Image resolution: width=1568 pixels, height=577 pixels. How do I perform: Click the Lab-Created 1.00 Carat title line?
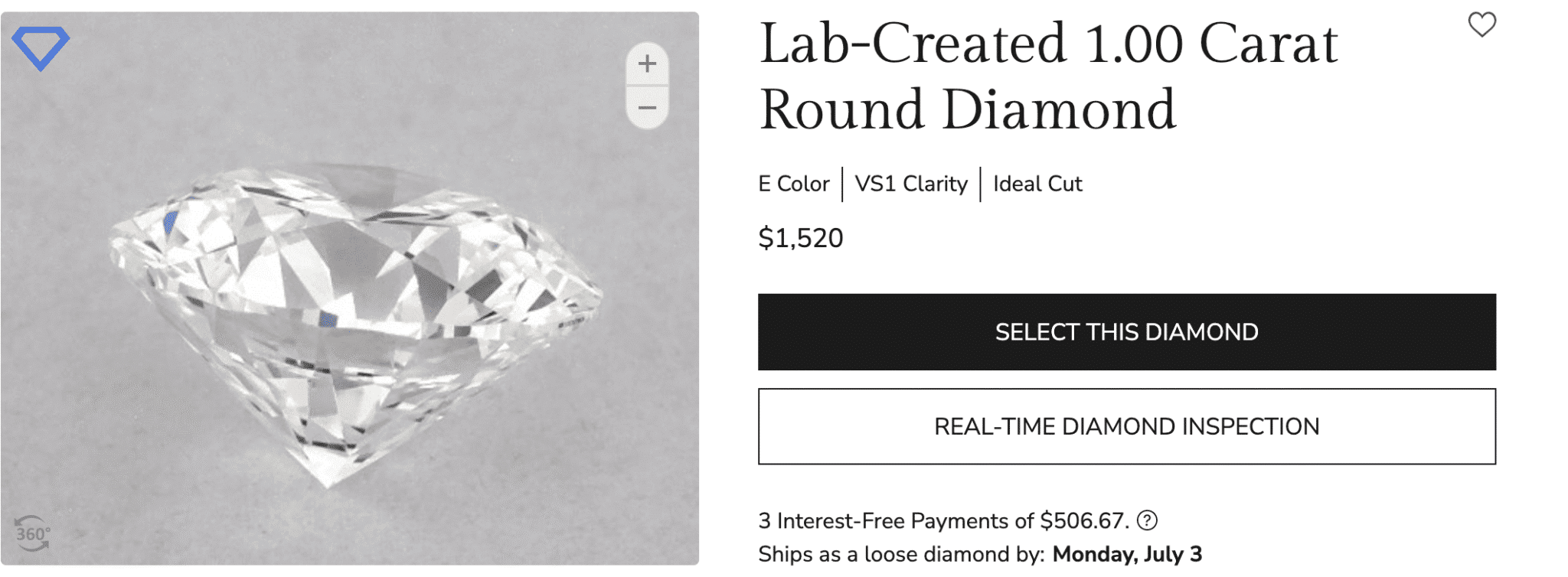pyautogui.click(x=1048, y=44)
